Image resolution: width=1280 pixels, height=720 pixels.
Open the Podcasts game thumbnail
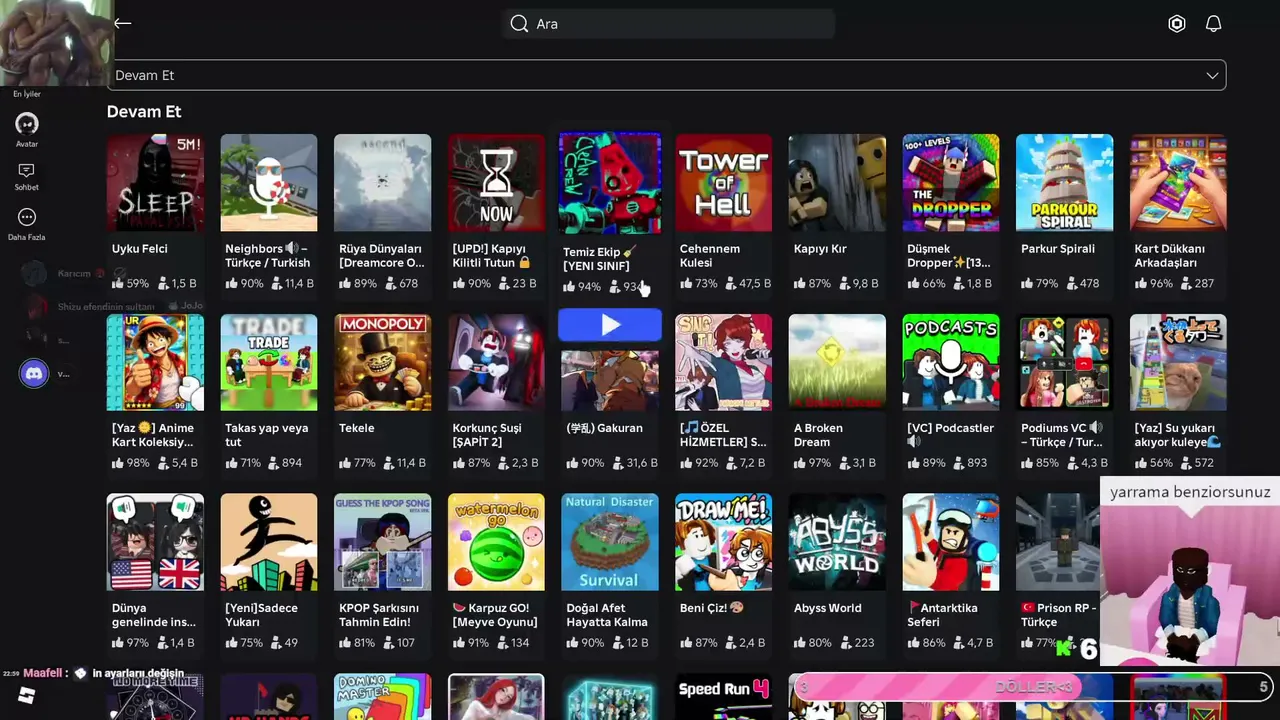click(x=951, y=363)
